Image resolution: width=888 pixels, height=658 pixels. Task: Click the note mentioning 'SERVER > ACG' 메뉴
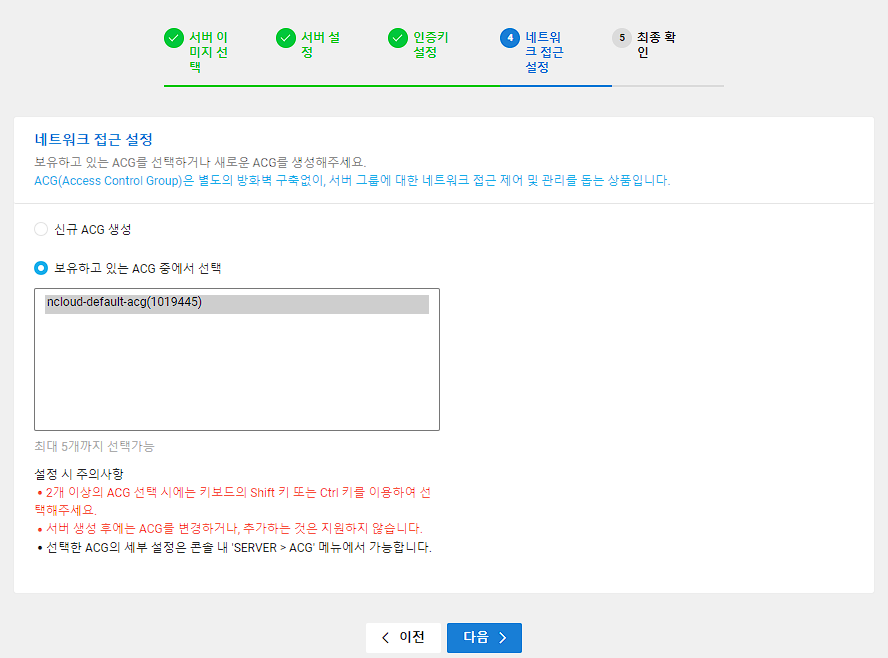(x=234, y=548)
